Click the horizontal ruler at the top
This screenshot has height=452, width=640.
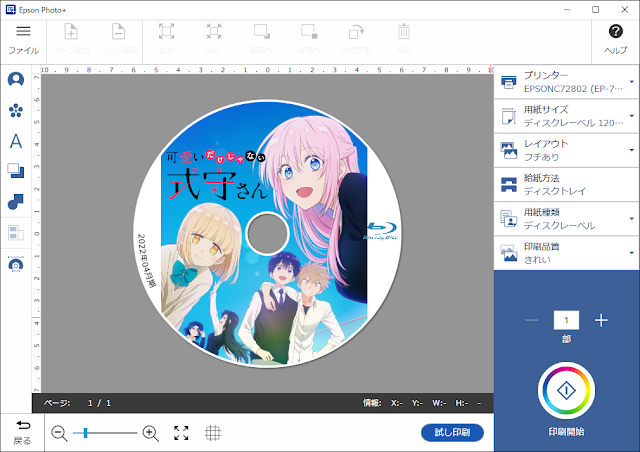(267, 69)
